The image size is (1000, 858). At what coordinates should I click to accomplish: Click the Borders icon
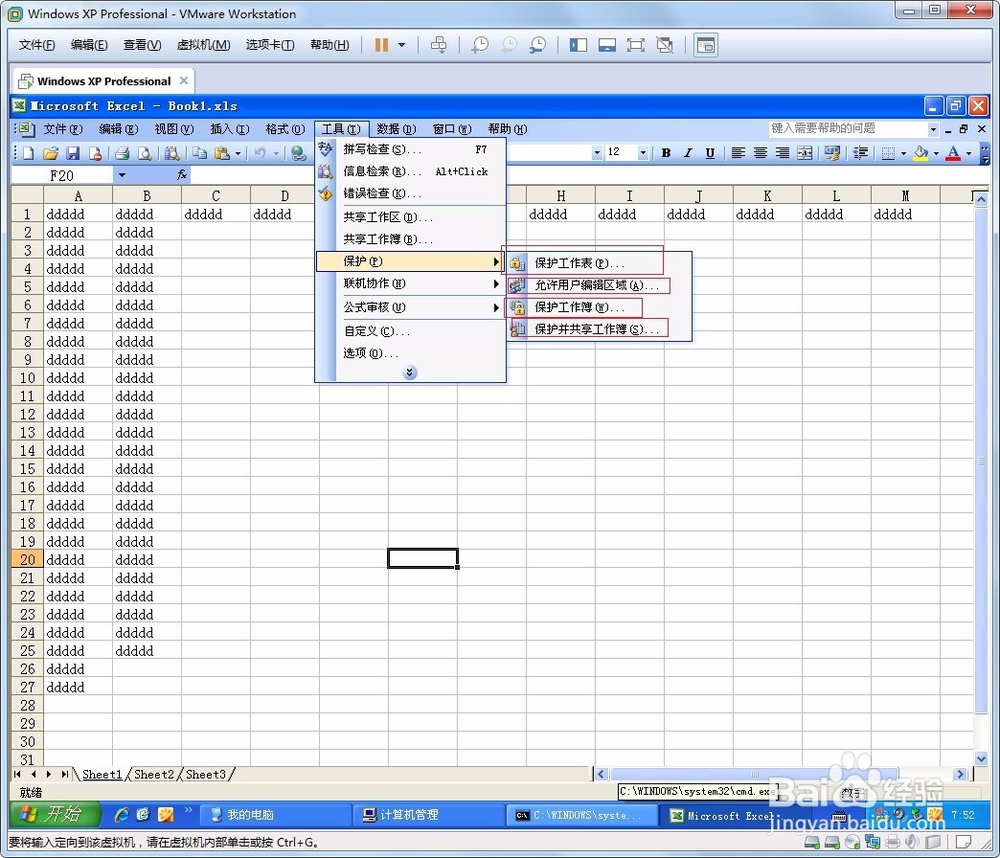click(x=888, y=153)
